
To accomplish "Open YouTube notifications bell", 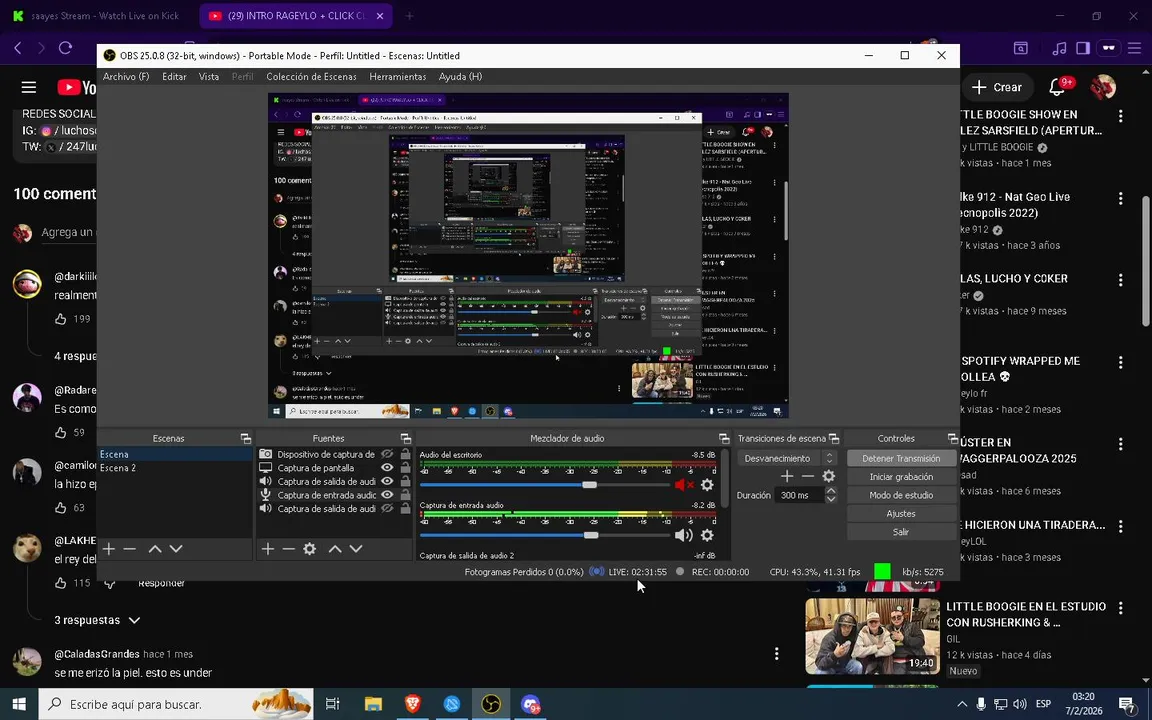I will [x=1056, y=87].
